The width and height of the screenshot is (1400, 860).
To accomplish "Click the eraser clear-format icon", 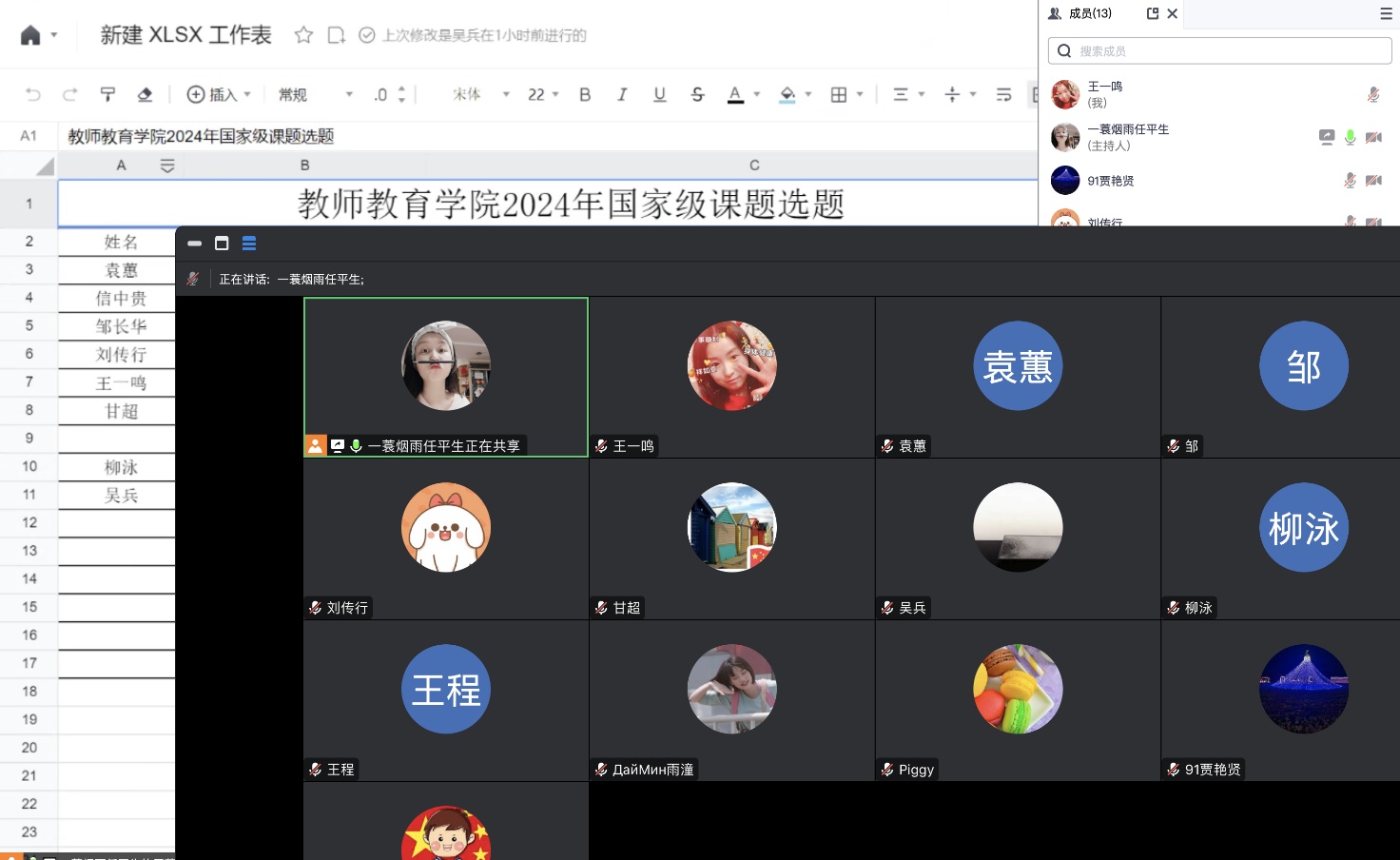I will (x=145, y=94).
